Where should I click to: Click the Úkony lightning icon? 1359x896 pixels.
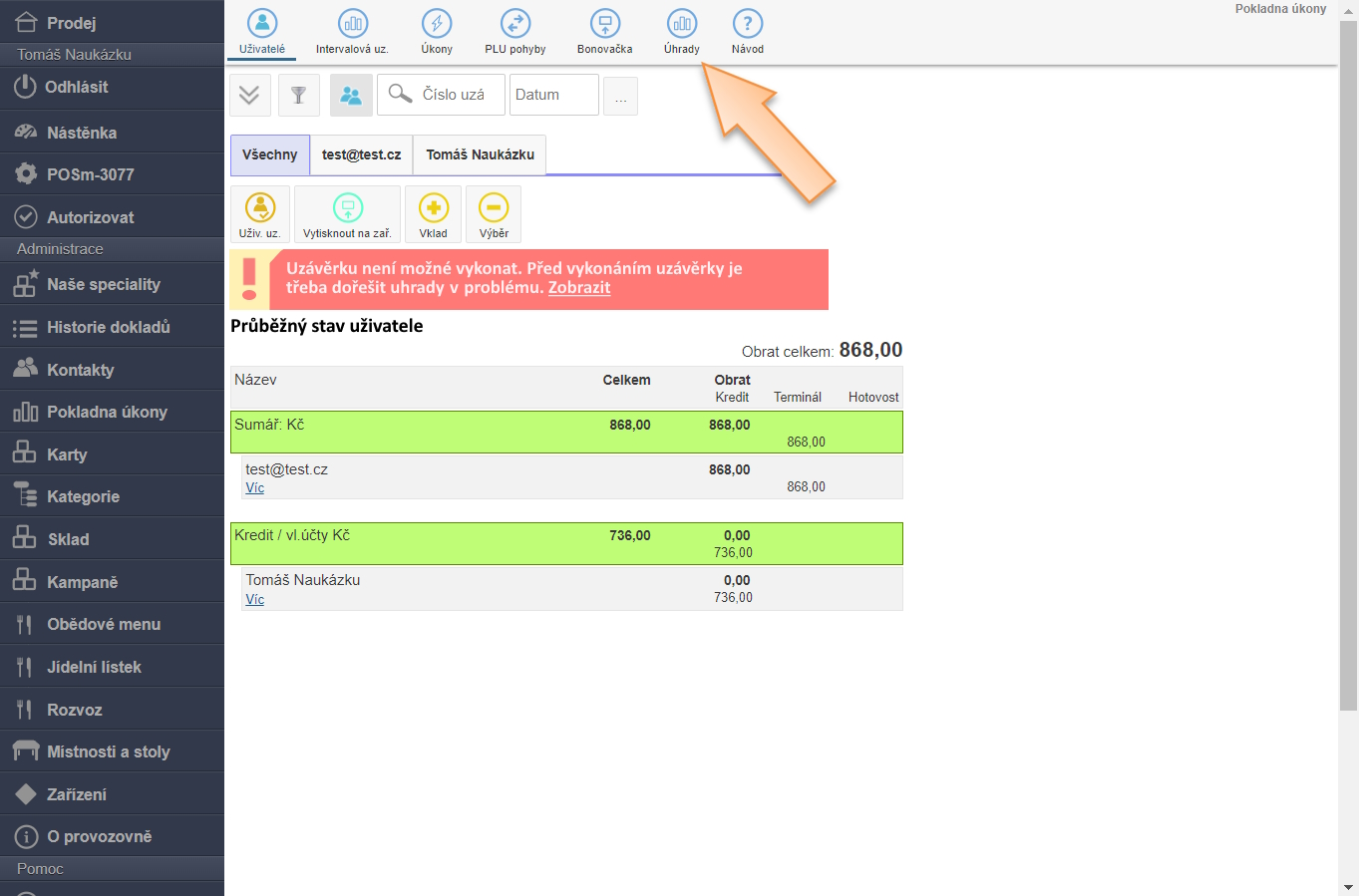(436, 31)
